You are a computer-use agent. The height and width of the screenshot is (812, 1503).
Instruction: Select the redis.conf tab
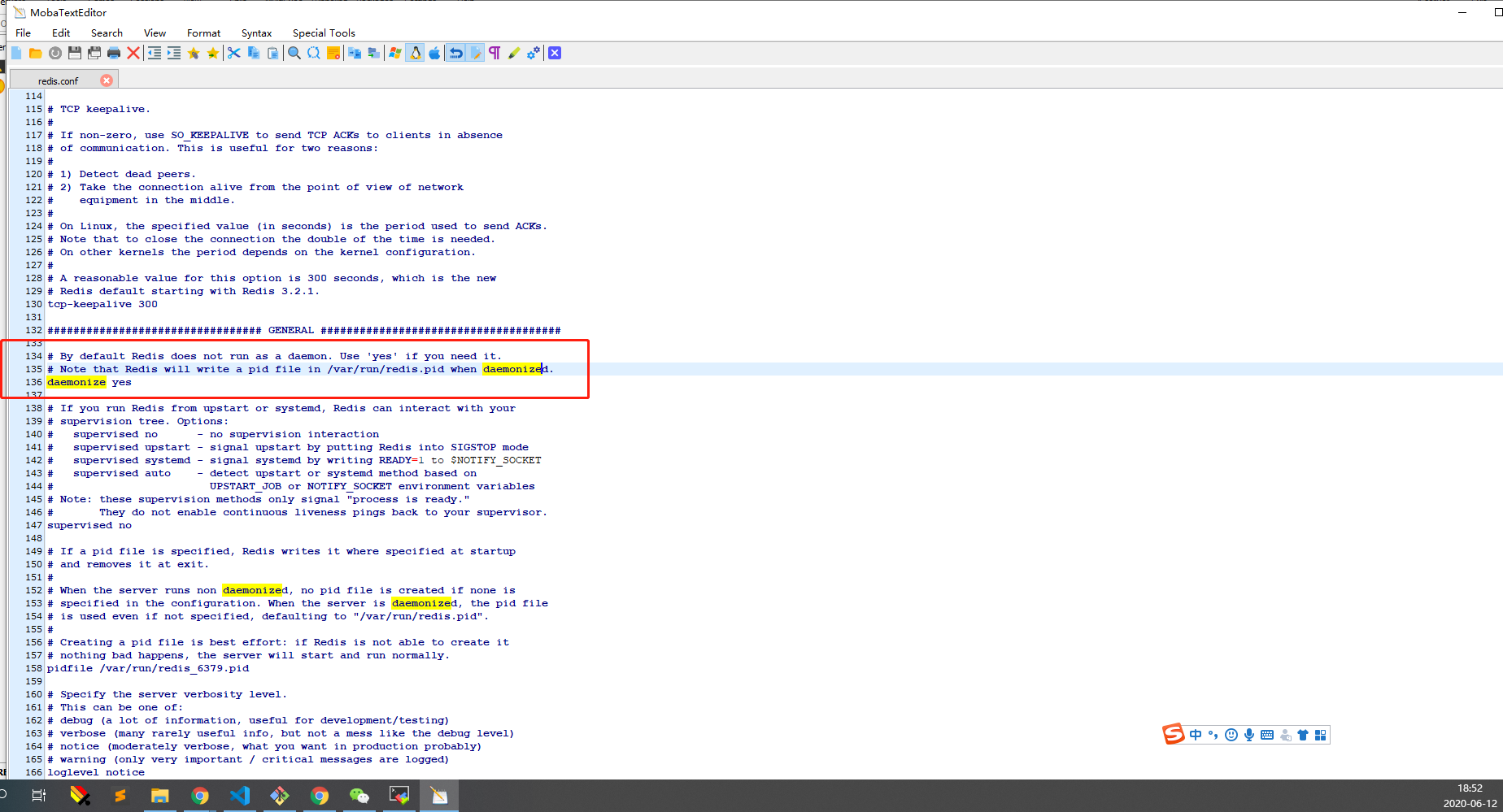point(59,80)
